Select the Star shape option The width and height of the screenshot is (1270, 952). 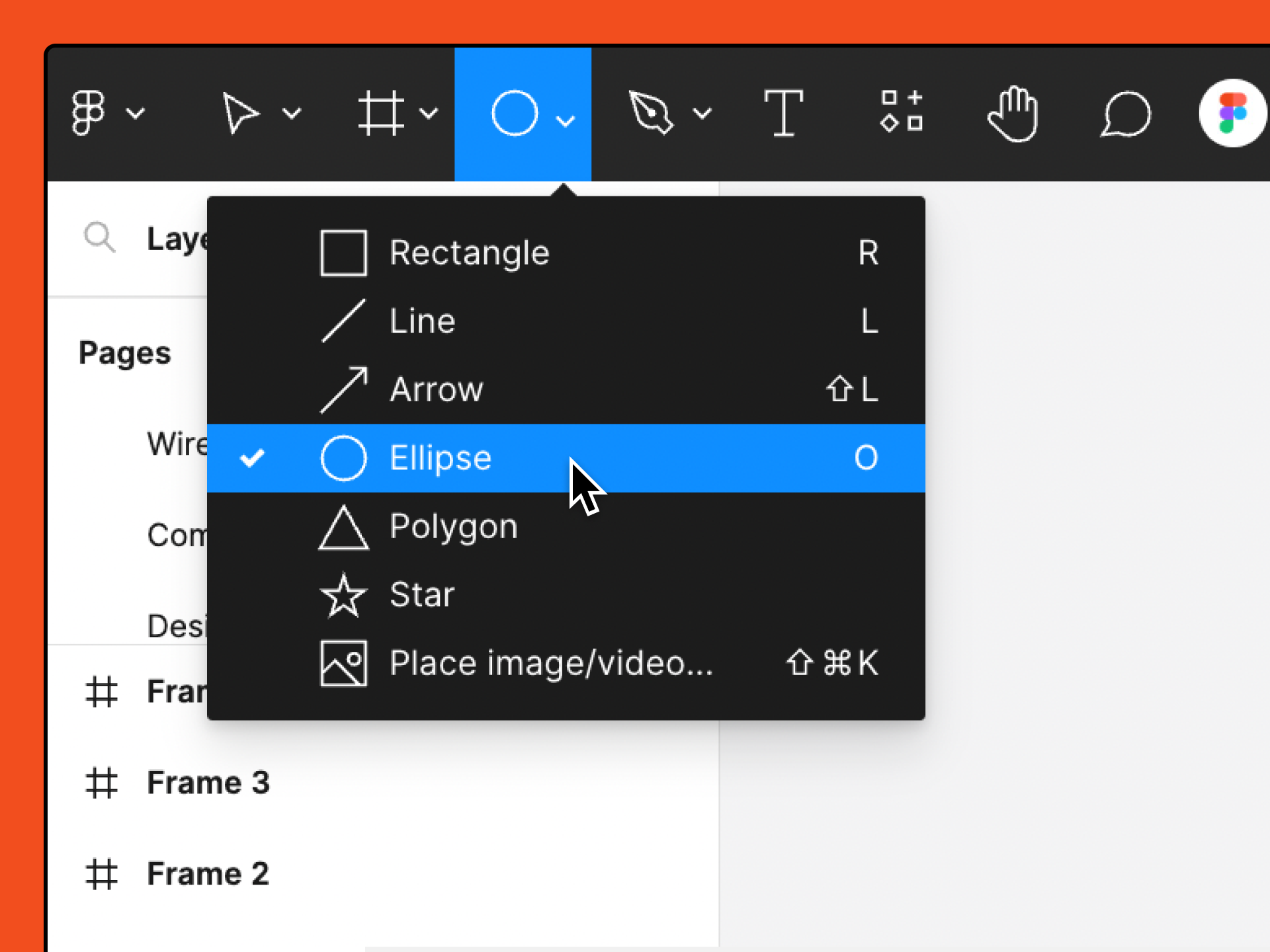pos(421,594)
